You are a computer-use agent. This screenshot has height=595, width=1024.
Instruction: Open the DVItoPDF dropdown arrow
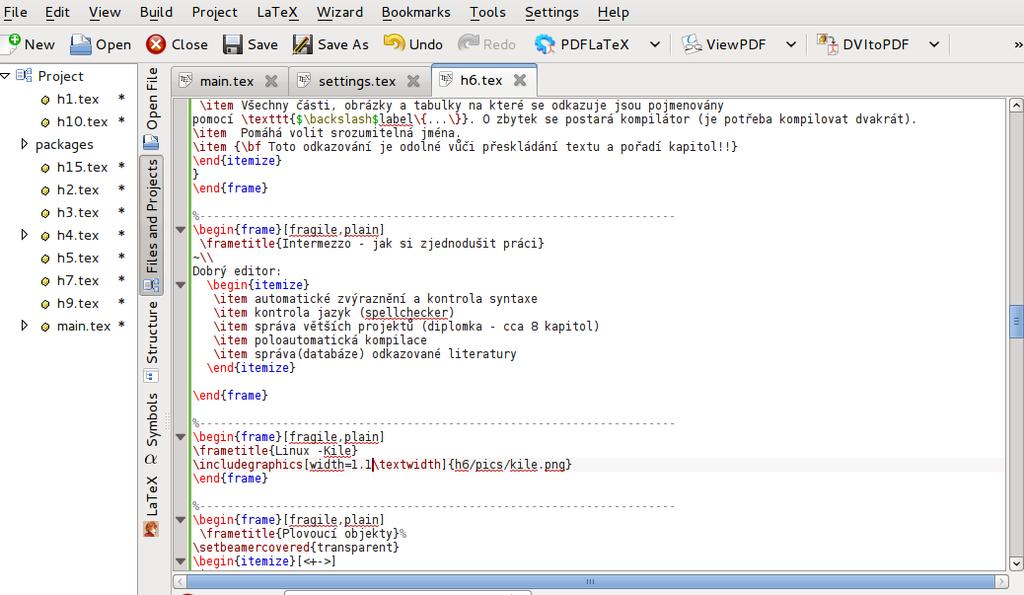pyautogui.click(x=935, y=44)
